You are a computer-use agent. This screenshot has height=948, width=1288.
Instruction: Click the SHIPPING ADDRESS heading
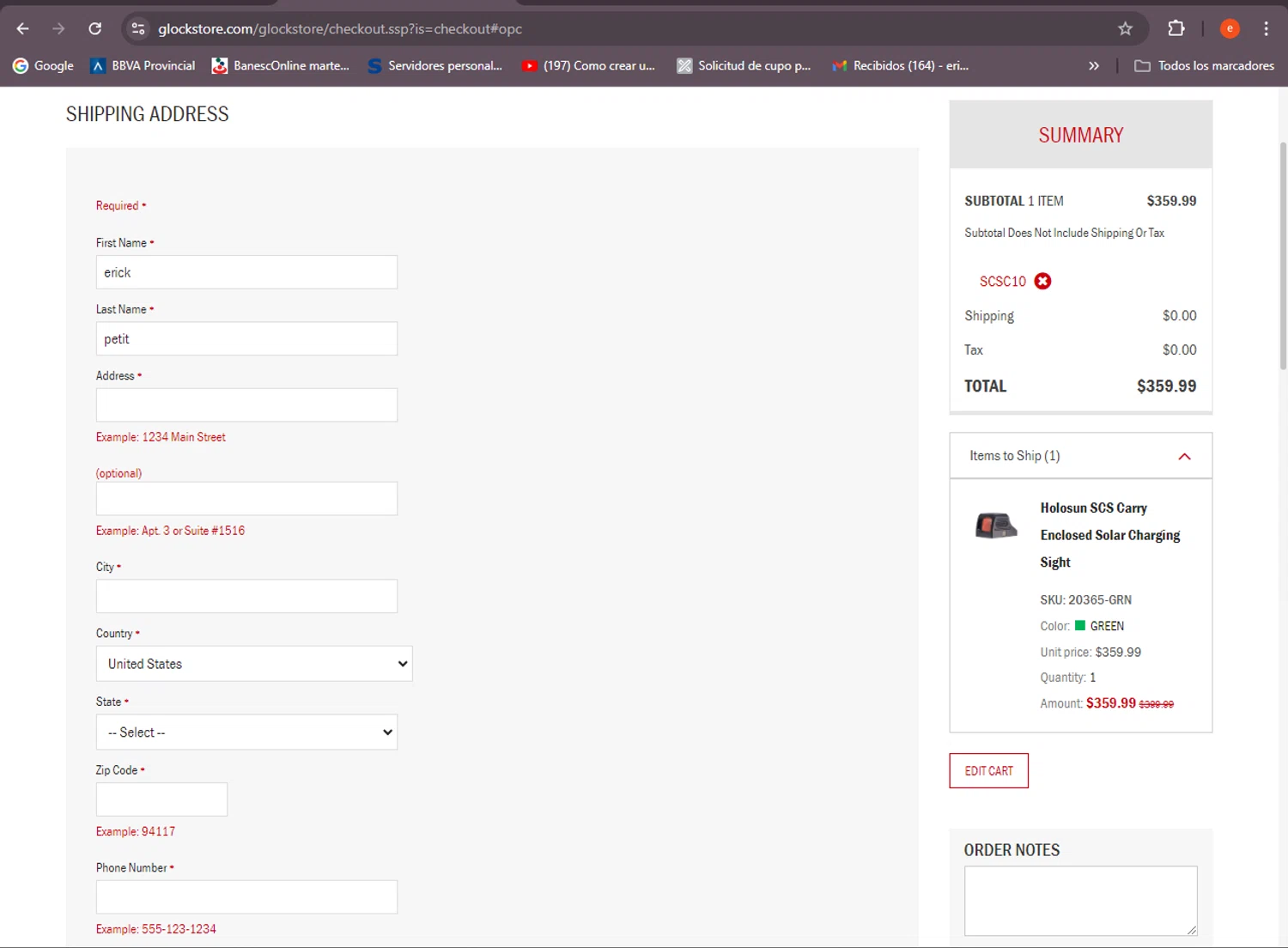pyautogui.click(x=147, y=114)
